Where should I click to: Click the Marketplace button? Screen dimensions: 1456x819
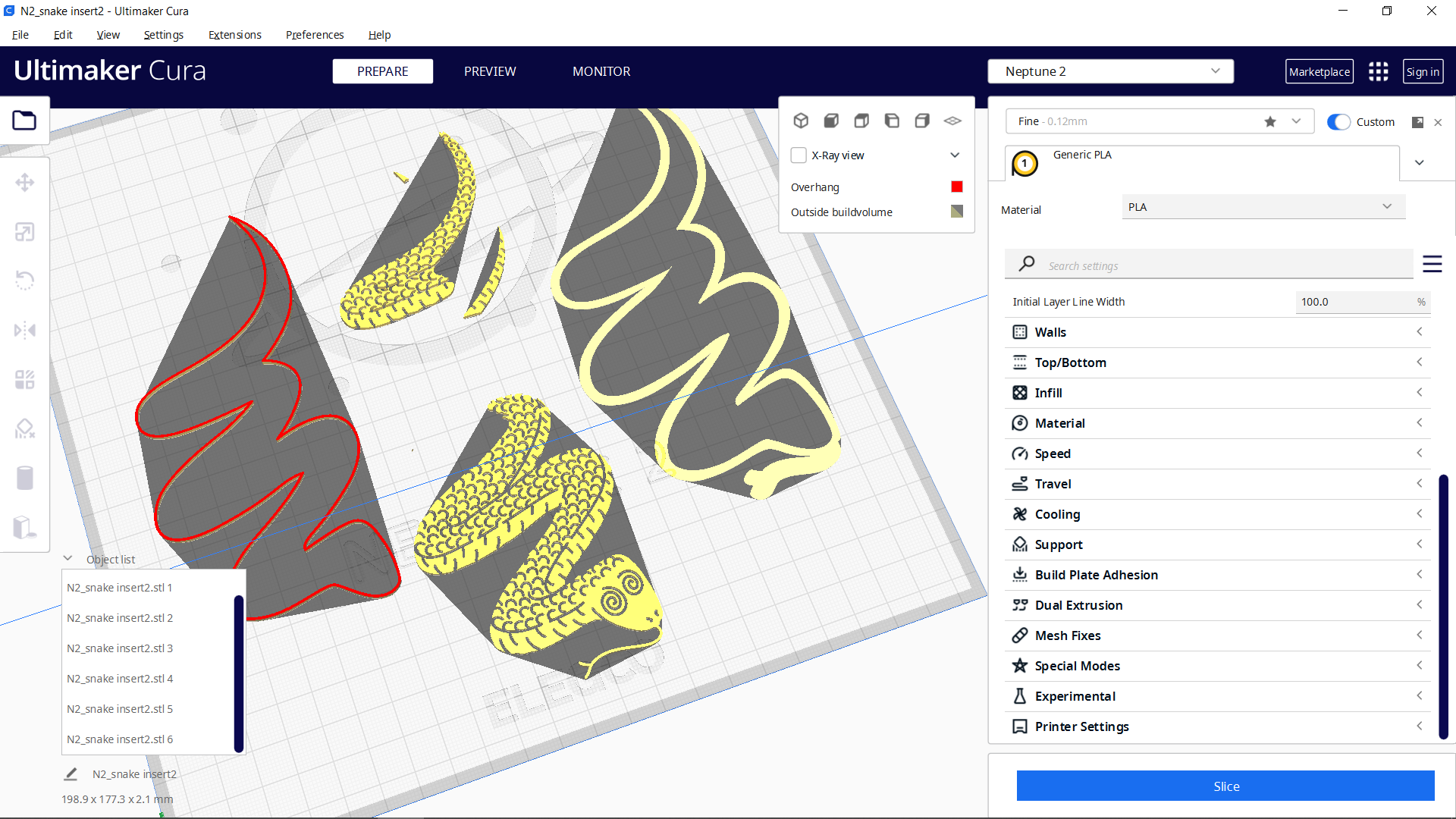(1319, 71)
